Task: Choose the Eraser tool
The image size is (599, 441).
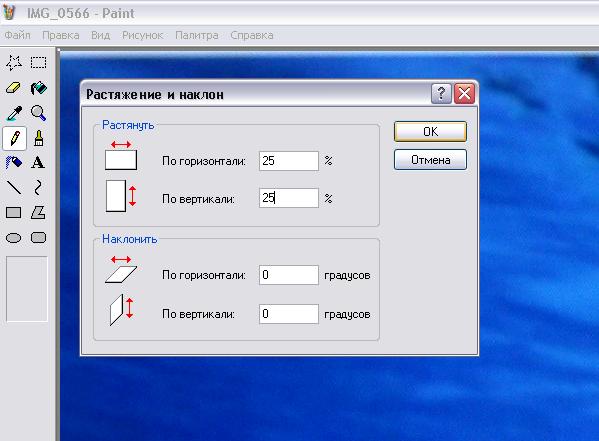Action: 14,88
